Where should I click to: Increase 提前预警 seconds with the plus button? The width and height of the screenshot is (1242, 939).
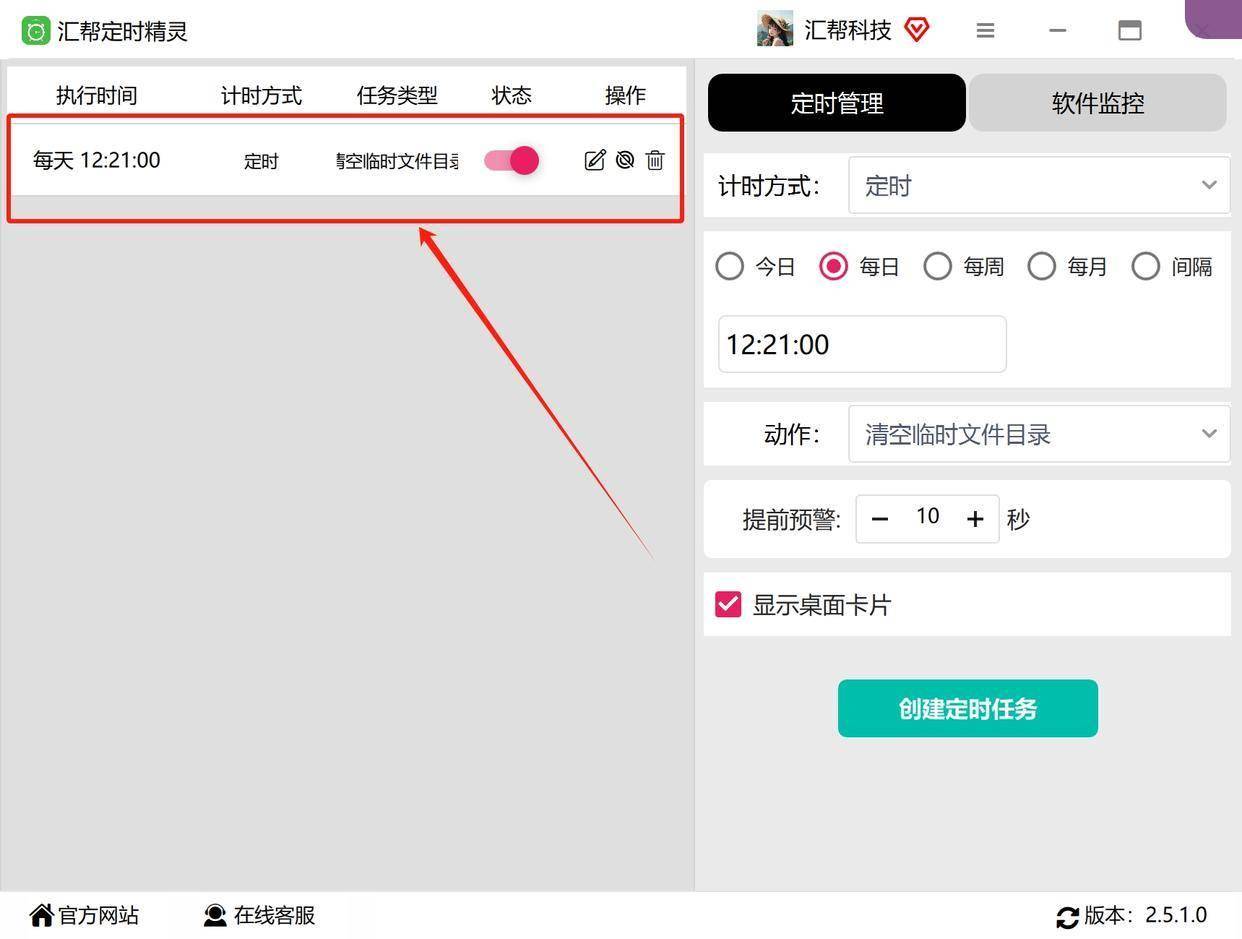tap(974, 518)
